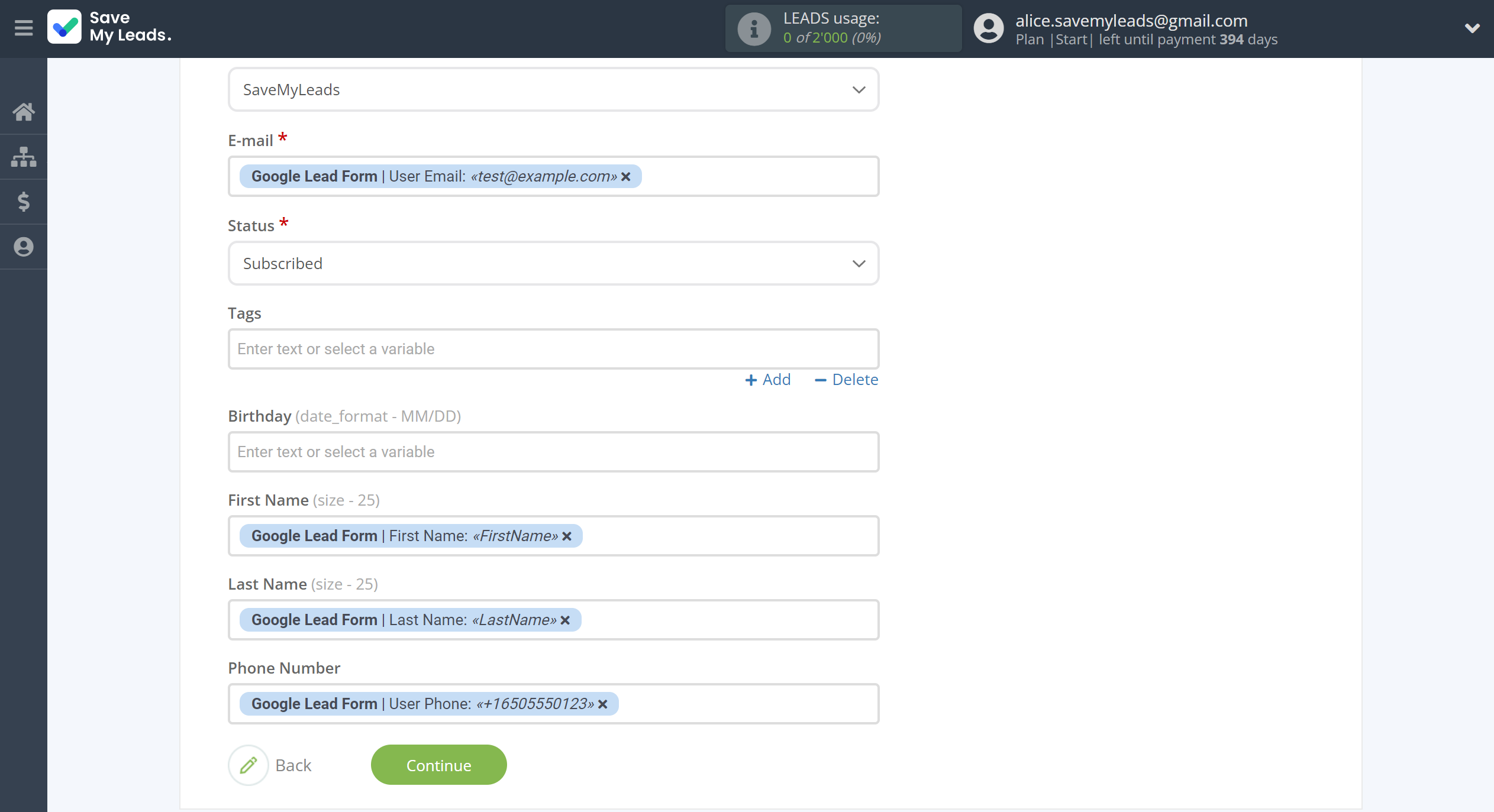Remove the User Email variable tag
The width and height of the screenshot is (1494, 812).
626,177
